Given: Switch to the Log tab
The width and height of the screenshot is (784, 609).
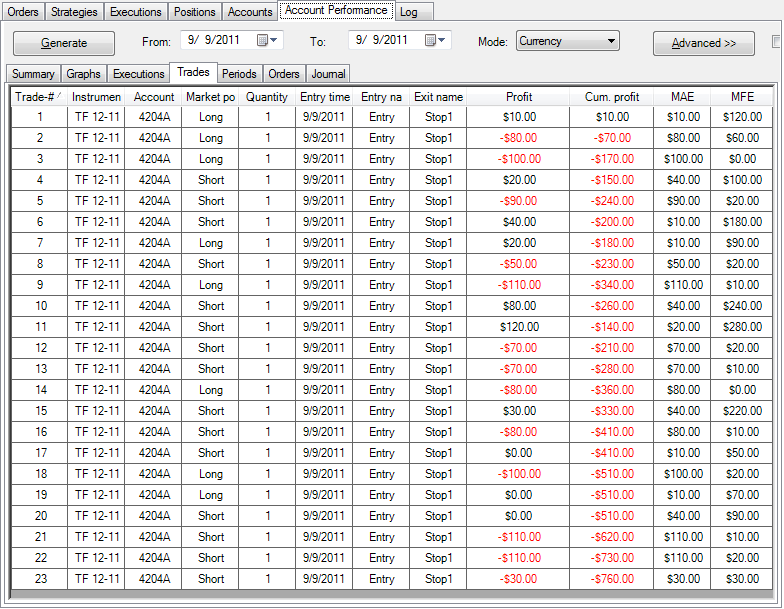Looking at the screenshot, I should [x=414, y=12].
